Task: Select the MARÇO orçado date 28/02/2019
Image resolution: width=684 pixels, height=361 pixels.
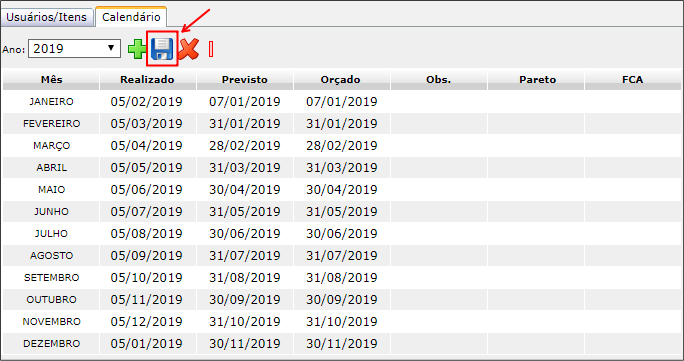Action: point(342,146)
